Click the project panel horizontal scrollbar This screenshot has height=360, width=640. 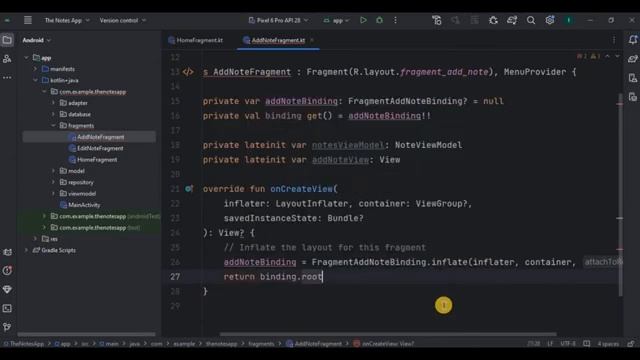click(86, 334)
